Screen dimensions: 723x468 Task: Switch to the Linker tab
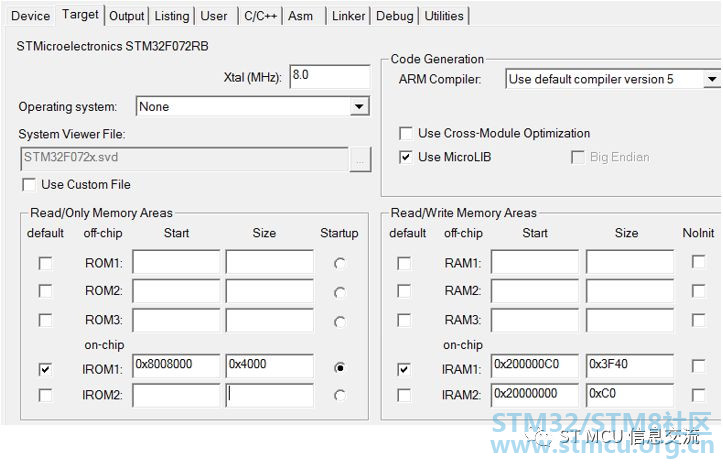coord(348,16)
